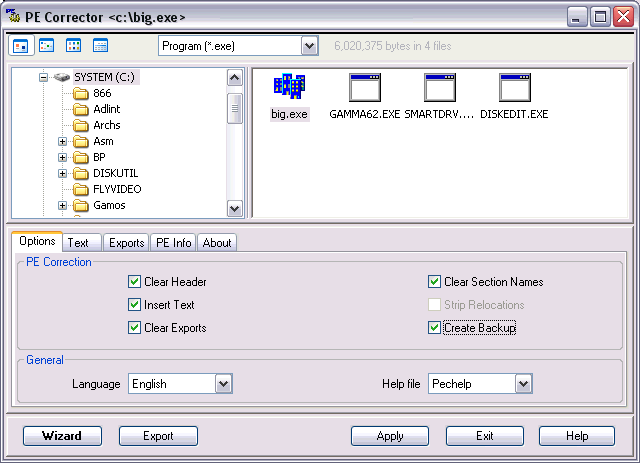This screenshot has width=640, height=463.
Task: Click the Gamos folder icon
Action: (x=81, y=205)
